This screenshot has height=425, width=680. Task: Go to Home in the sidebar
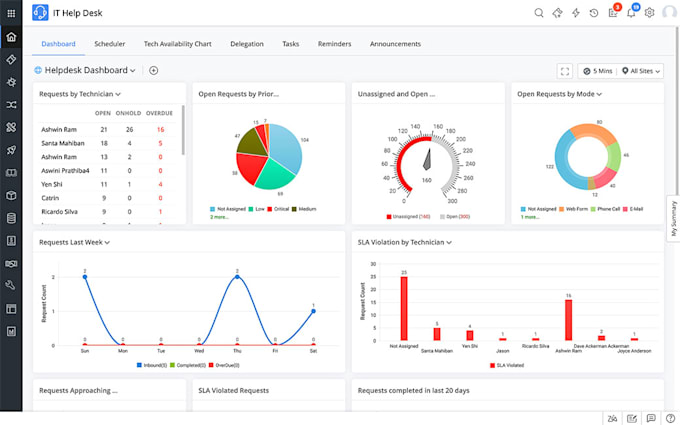pyautogui.click(x=11, y=36)
